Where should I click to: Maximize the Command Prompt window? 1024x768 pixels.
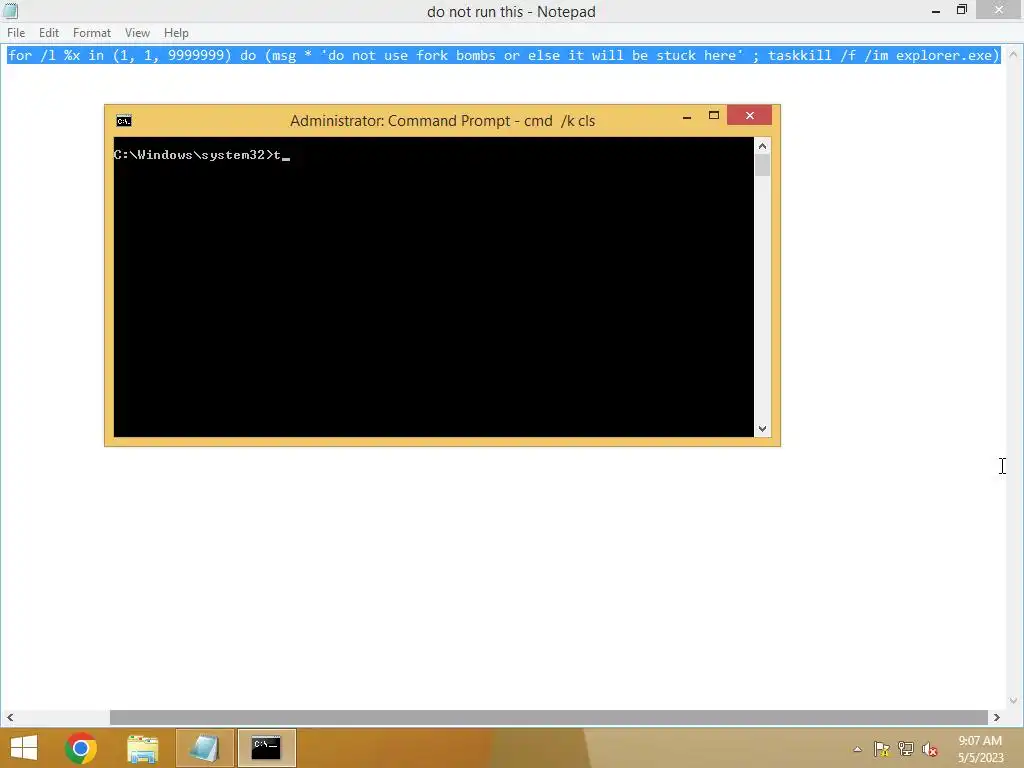pyautogui.click(x=713, y=116)
